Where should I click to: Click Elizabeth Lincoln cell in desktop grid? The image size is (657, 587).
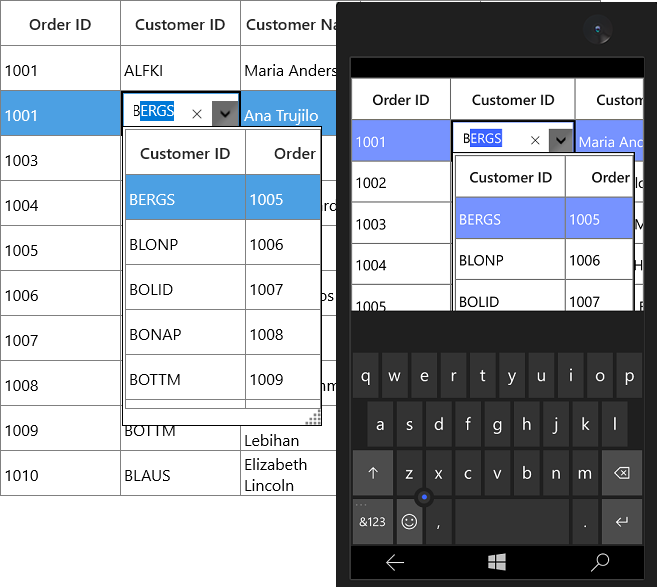point(289,473)
